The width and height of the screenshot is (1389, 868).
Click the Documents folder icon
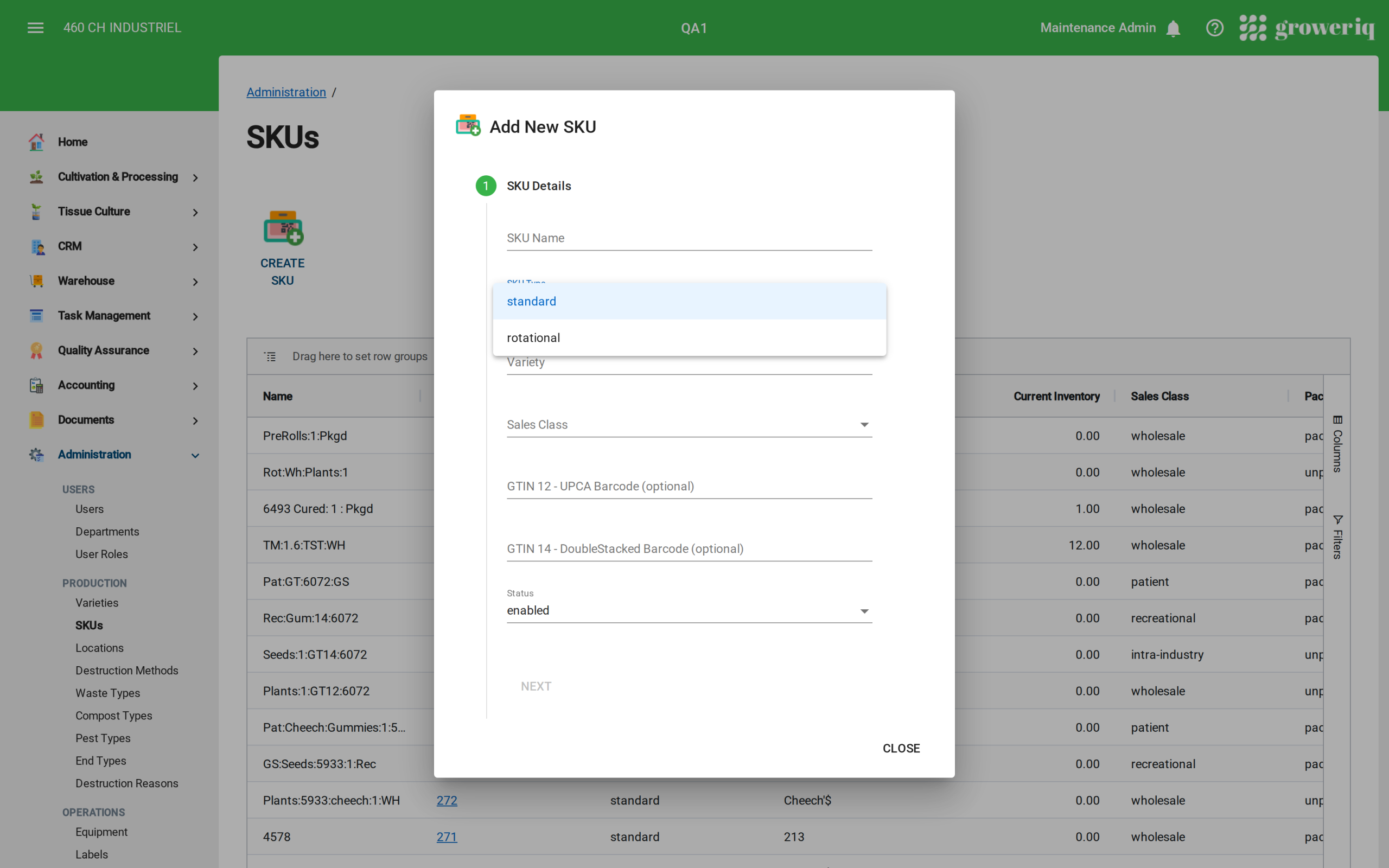point(36,420)
